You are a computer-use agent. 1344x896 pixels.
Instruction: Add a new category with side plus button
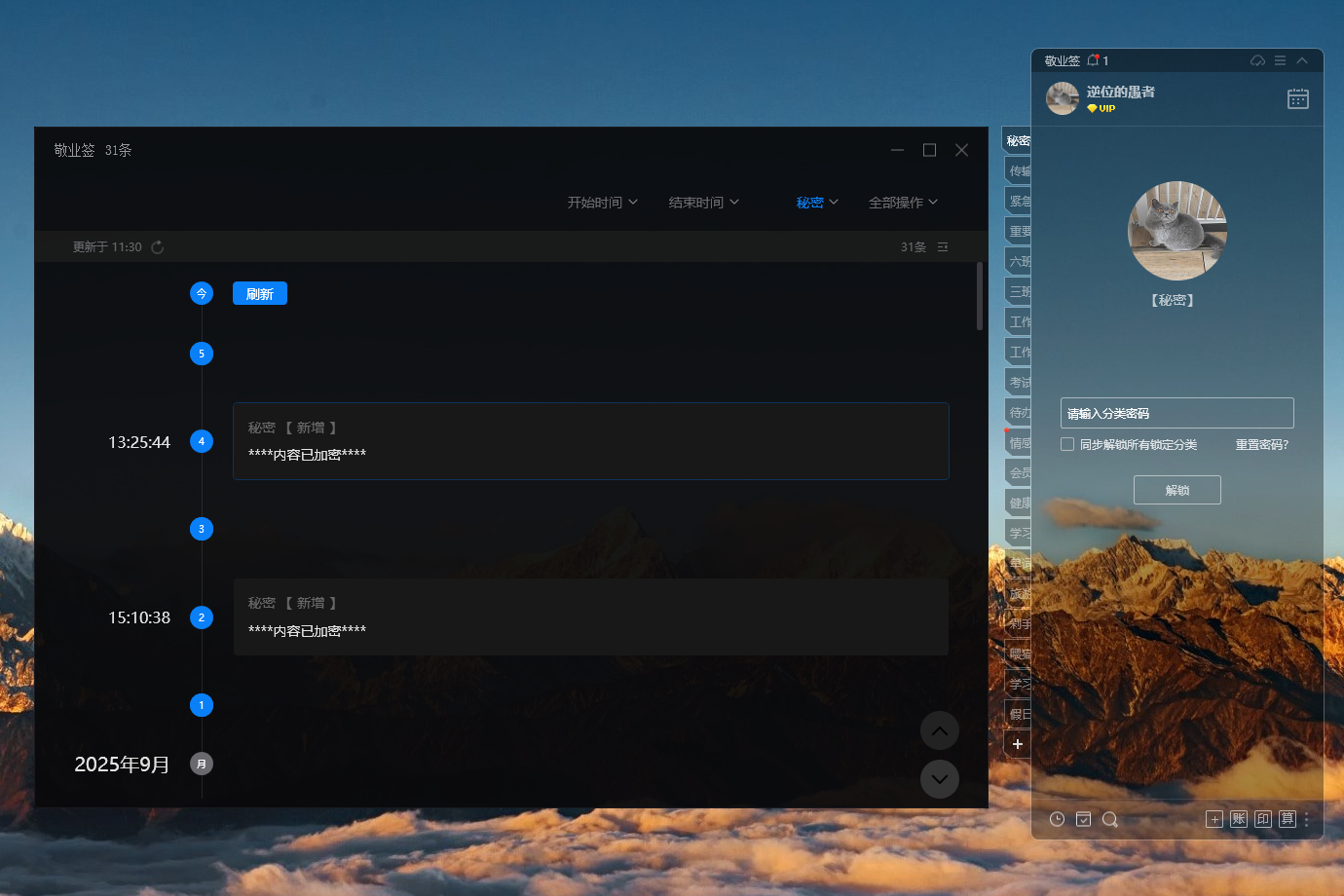(x=1018, y=744)
